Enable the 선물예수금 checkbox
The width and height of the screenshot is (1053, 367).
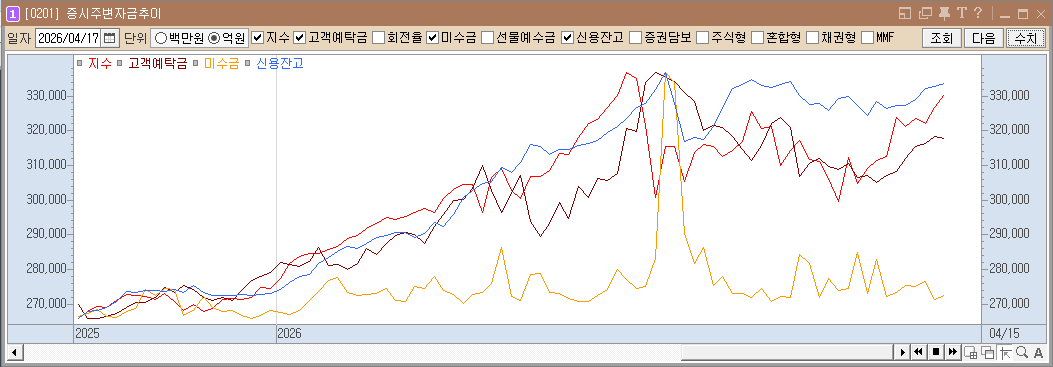click(x=488, y=38)
